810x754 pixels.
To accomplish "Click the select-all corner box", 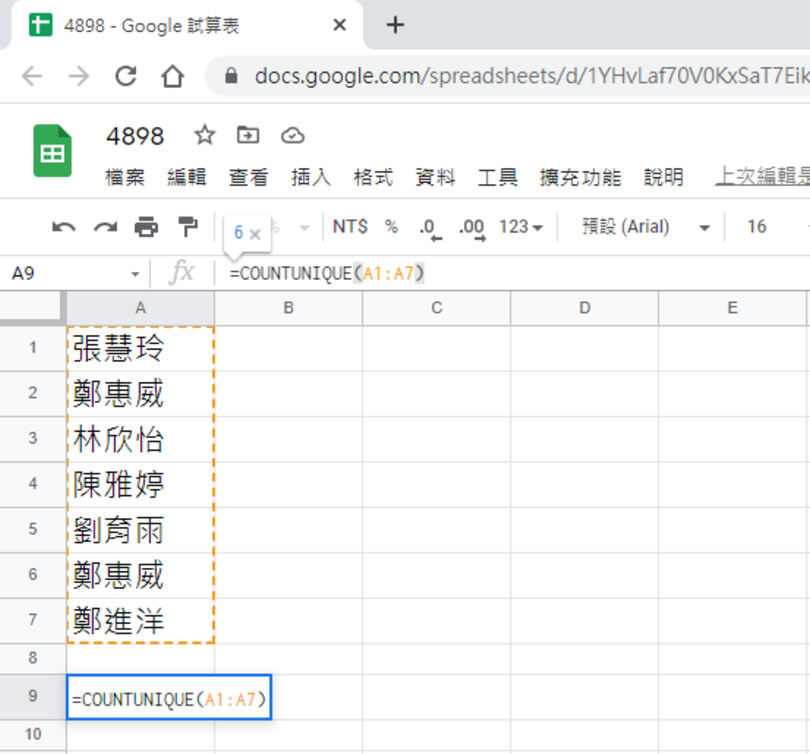I will pos(32,308).
